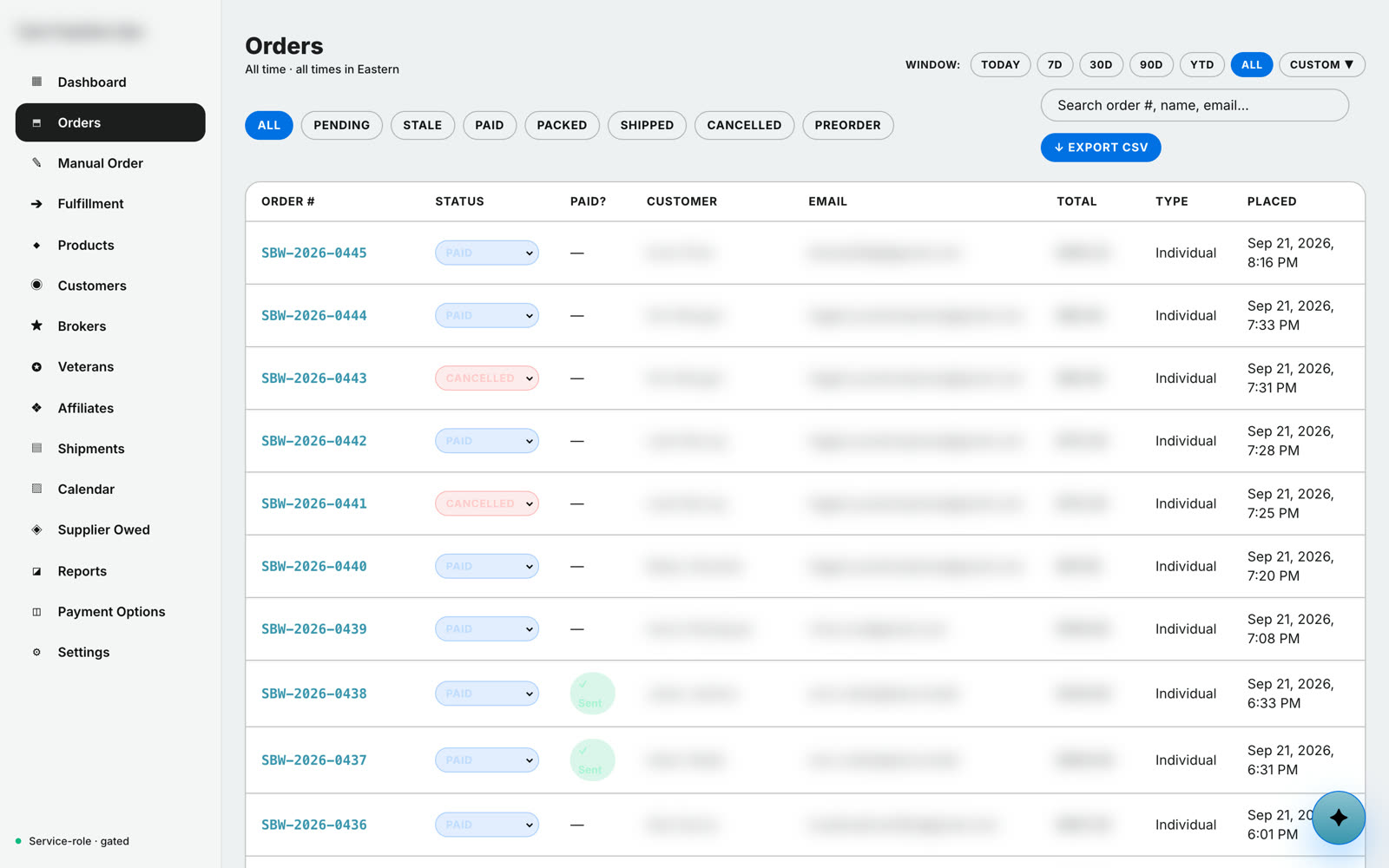Image resolution: width=1389 pixels, height=868 pixels.
Task: Filter orders by Cancelled status
Action: (x=744, y=125)
